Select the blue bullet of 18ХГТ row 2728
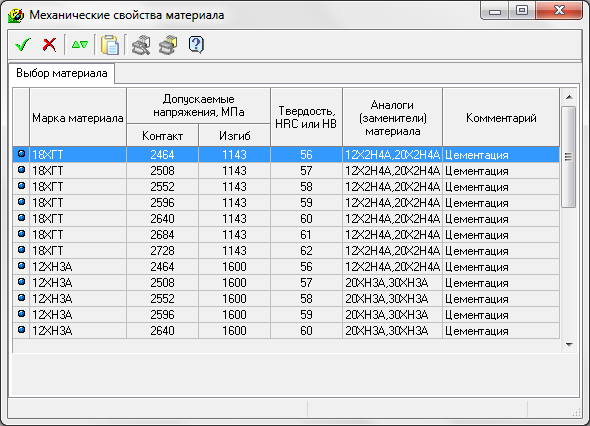The width and height of the screenshot is (590, 426). point(21,250)
